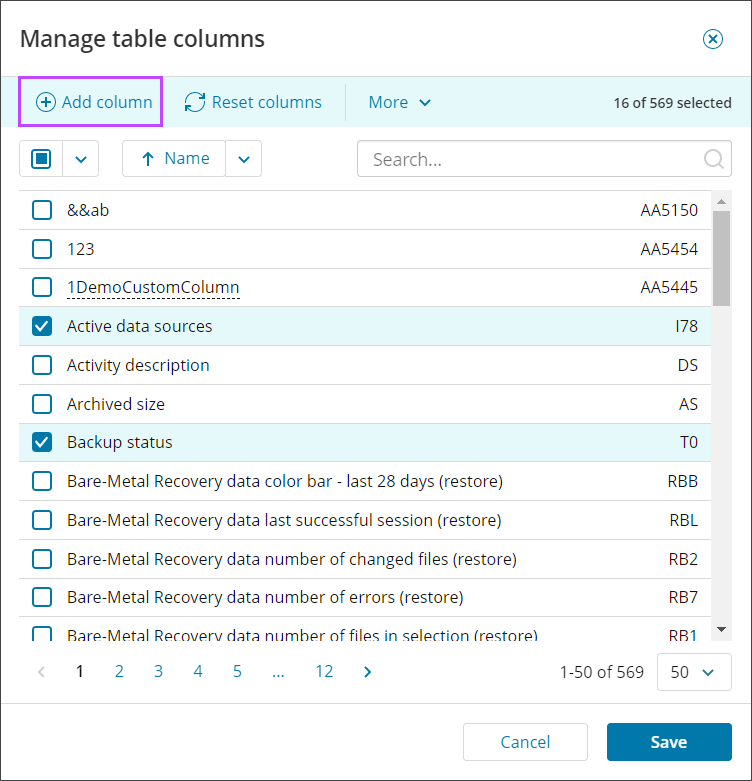
Task: Close the Manage table columns dialog
Action: point(712,39)
